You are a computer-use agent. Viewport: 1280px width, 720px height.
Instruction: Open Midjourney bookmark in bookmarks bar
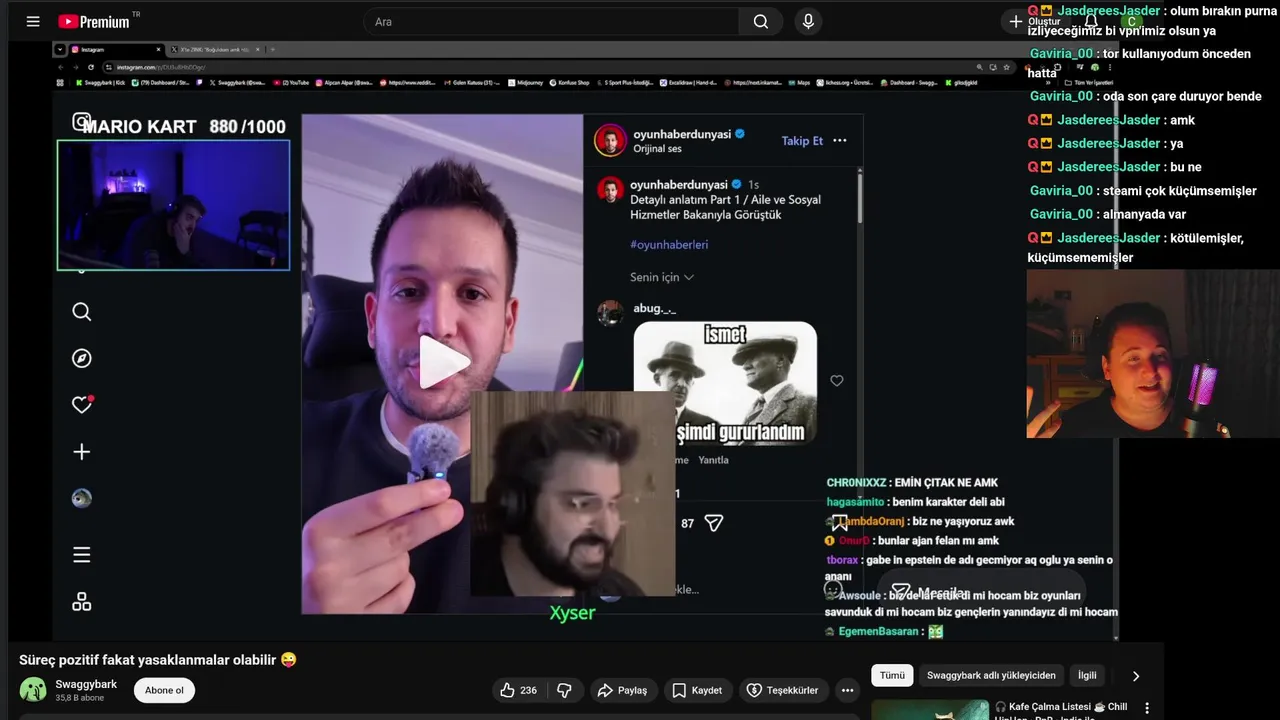coord(526,83)
